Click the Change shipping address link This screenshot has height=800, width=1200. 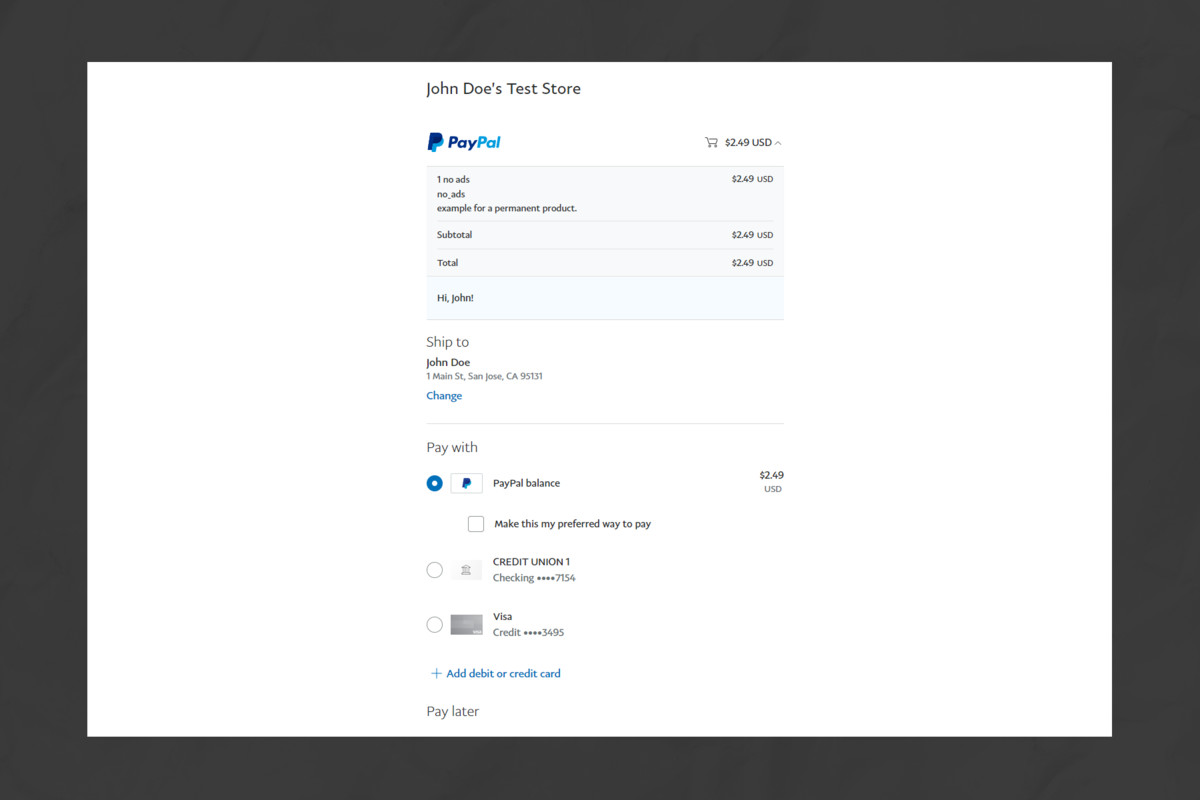(444, 396)
